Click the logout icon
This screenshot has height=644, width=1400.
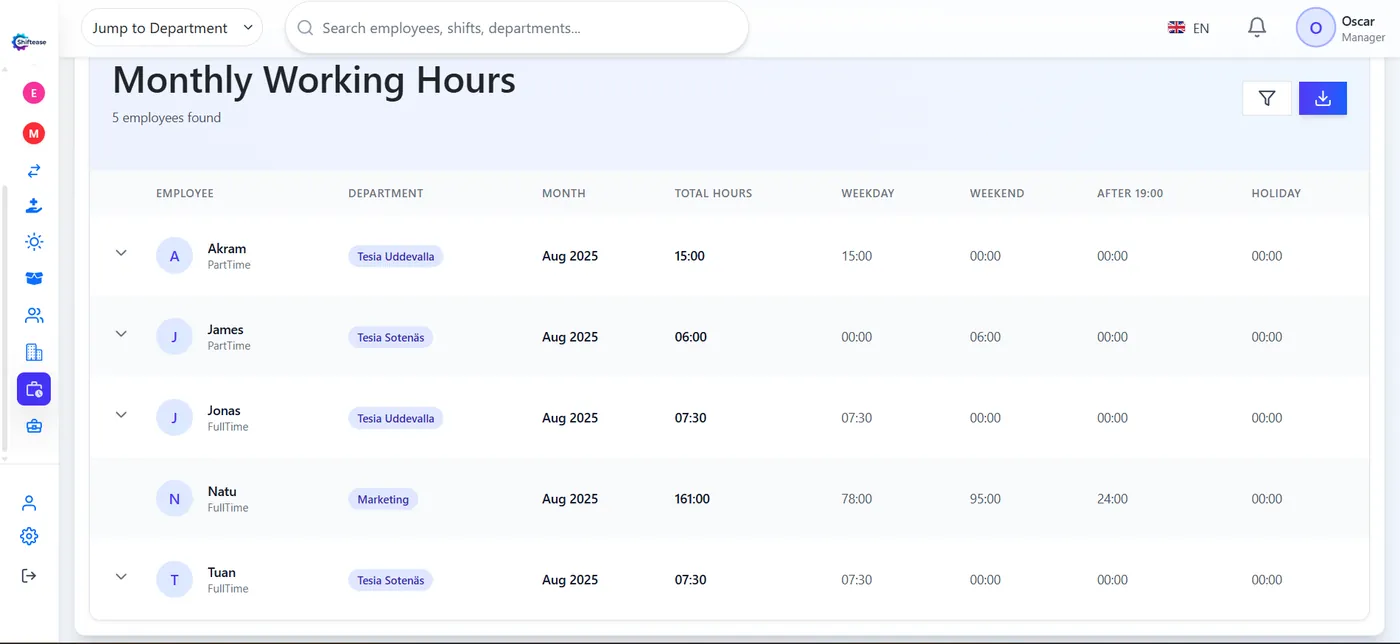29,575
